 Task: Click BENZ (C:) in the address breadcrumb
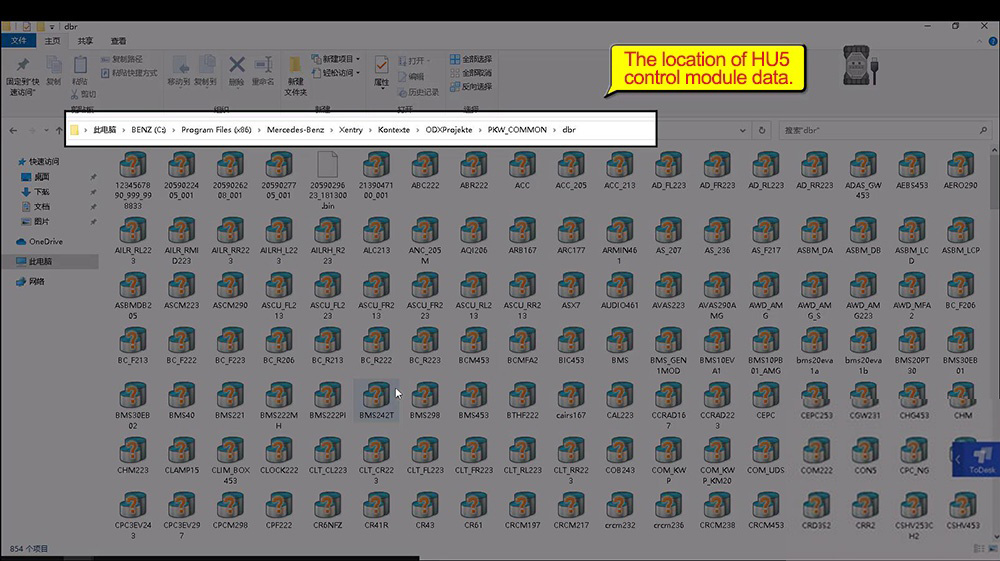pos(149,129)
